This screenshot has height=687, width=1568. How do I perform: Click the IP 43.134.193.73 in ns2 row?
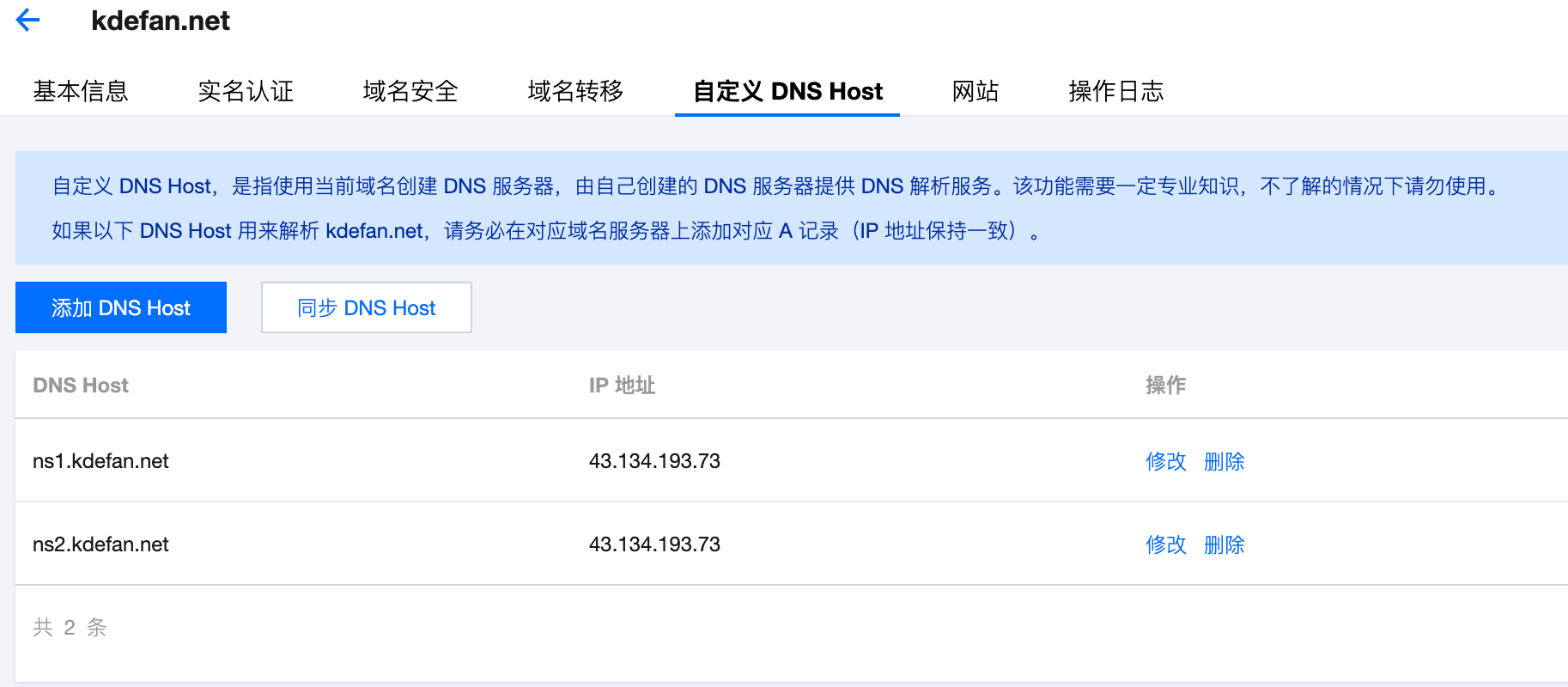(x=654, y=544)
